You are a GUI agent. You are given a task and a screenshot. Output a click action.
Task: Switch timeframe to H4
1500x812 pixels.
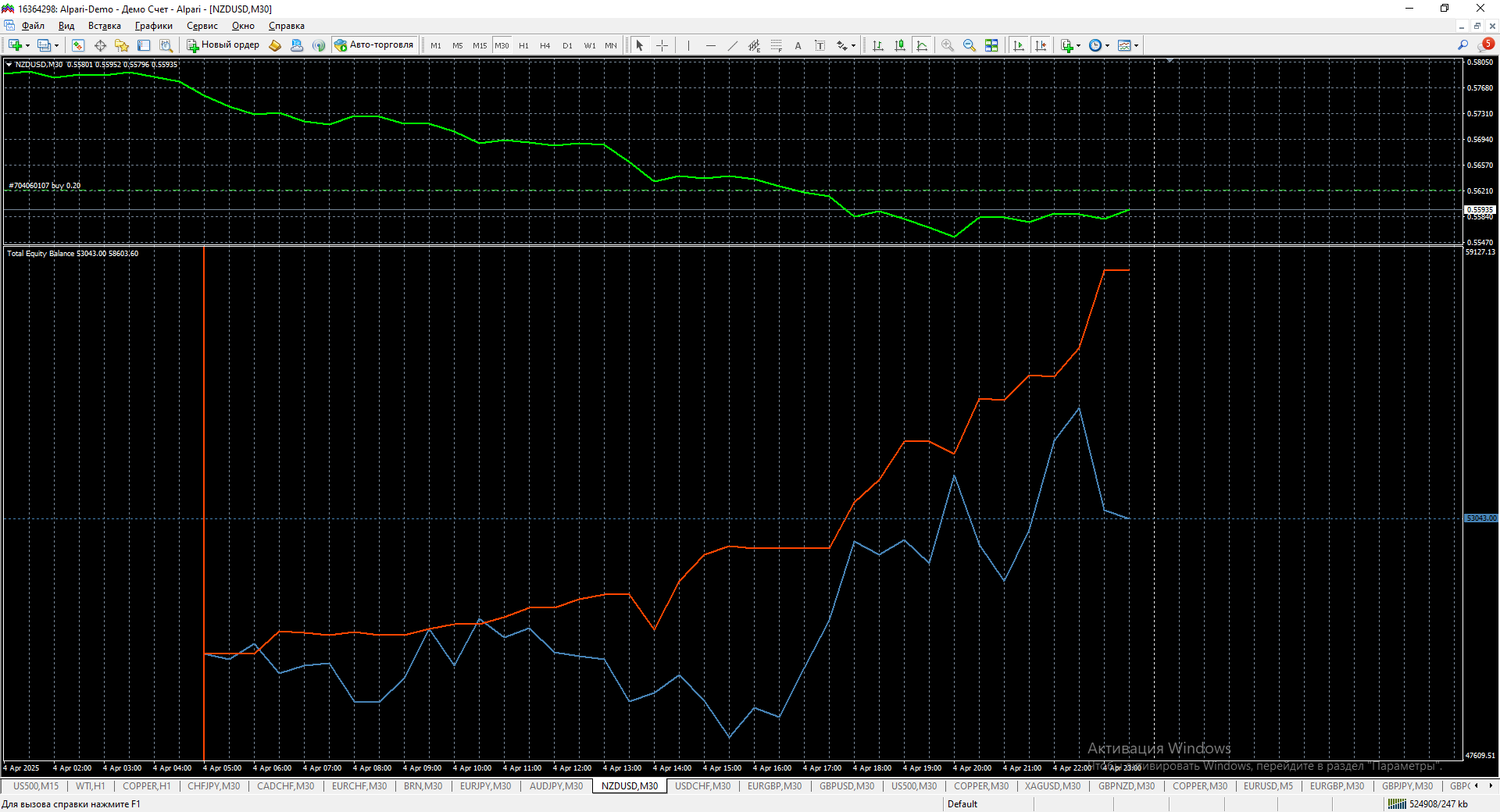(545, 45)
